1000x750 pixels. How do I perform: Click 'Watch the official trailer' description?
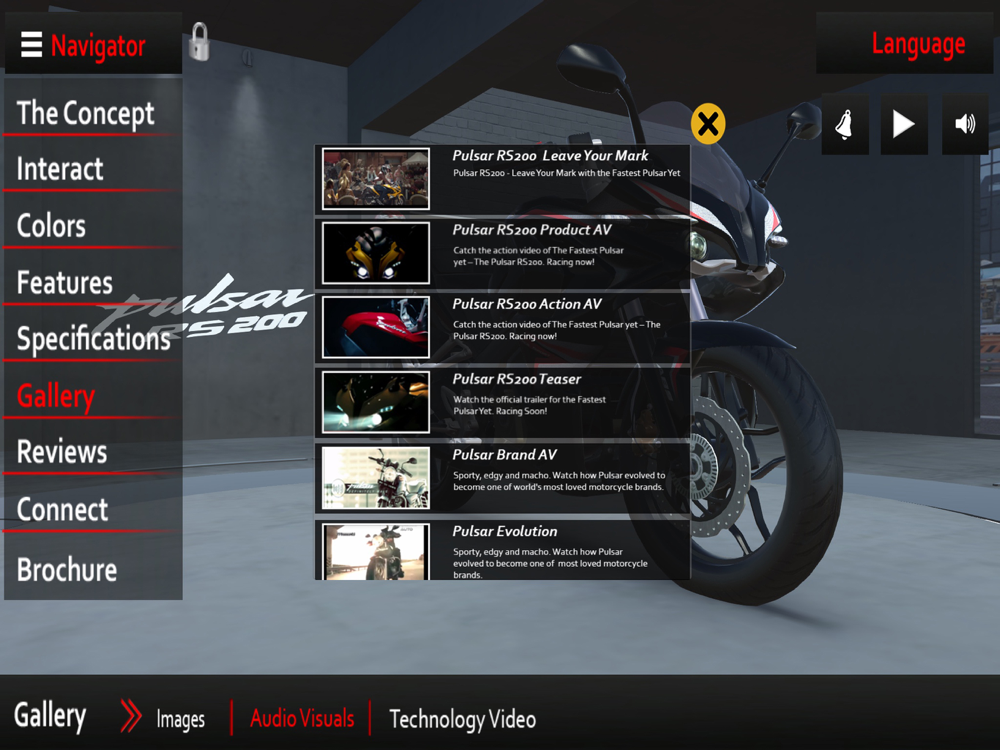tap(529, 405)
